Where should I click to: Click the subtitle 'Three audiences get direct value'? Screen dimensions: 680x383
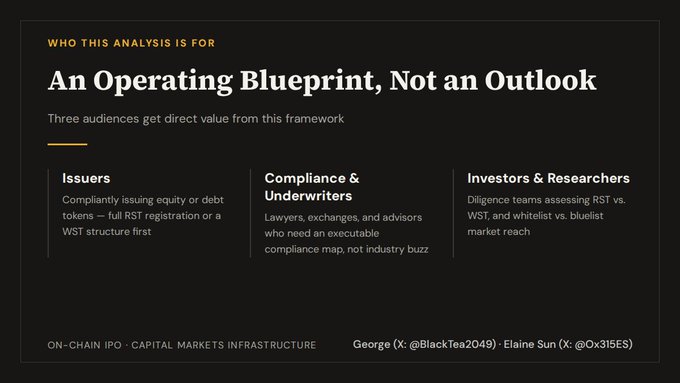pos(196,119)
